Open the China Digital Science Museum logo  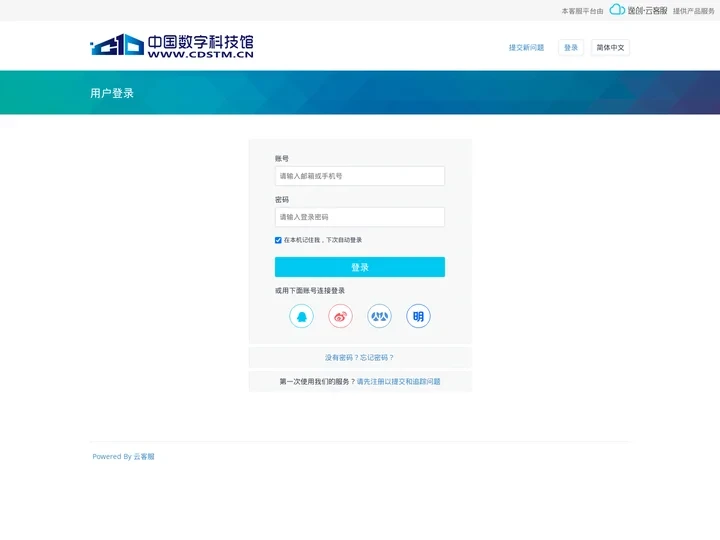click(x=172, y=45)
